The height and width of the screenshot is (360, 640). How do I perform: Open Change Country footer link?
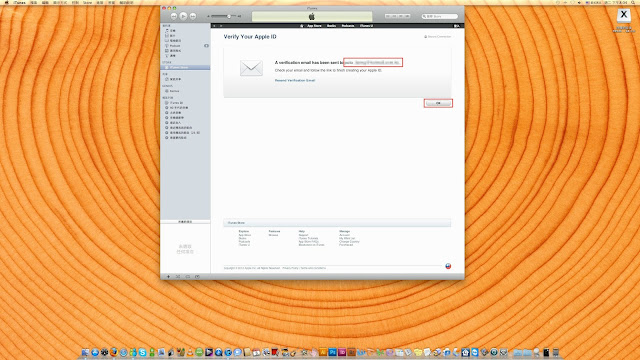point(349,242)
